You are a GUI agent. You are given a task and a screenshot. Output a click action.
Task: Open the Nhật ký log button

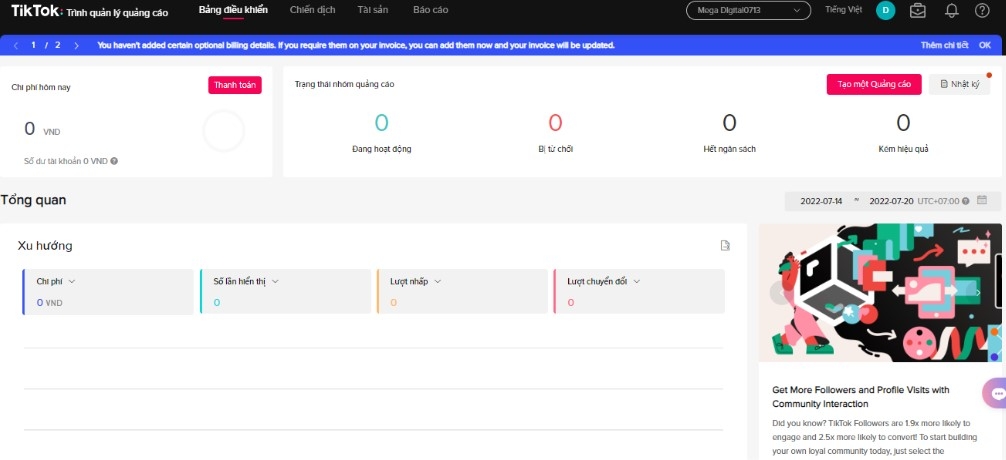pos(959,84)
